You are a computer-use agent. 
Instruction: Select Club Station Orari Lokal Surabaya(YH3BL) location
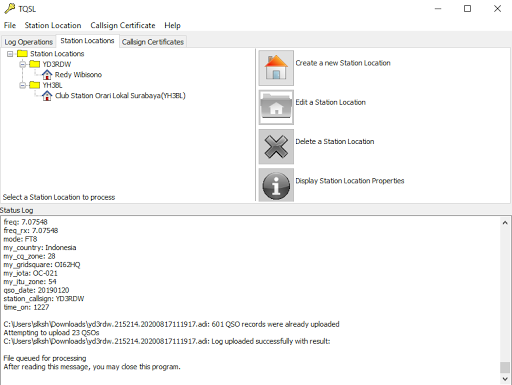coord(120,96)
